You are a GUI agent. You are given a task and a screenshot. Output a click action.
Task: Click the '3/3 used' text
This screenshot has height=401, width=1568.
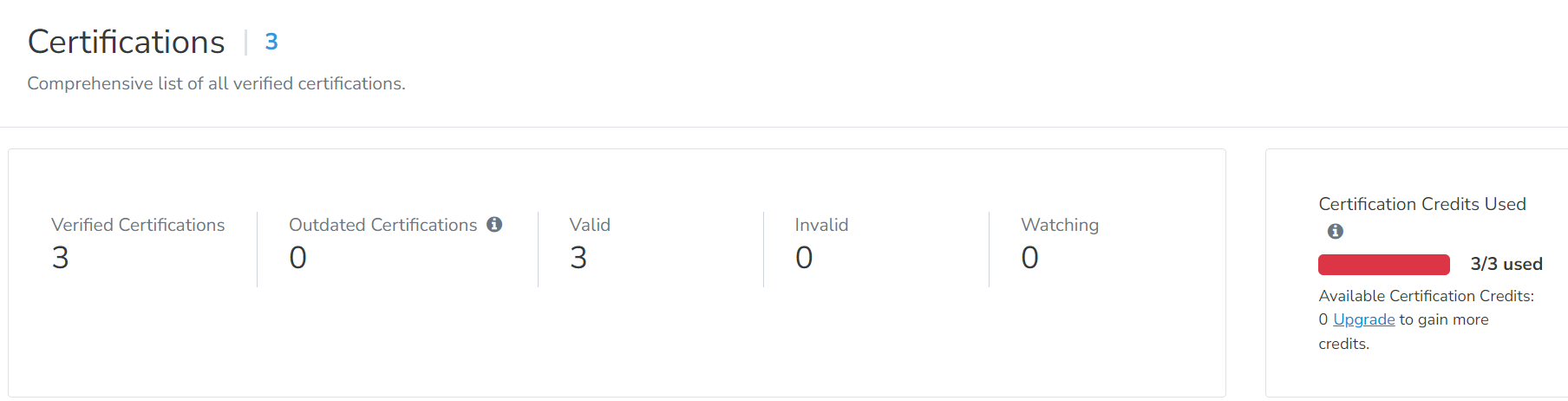point(1506,264)
